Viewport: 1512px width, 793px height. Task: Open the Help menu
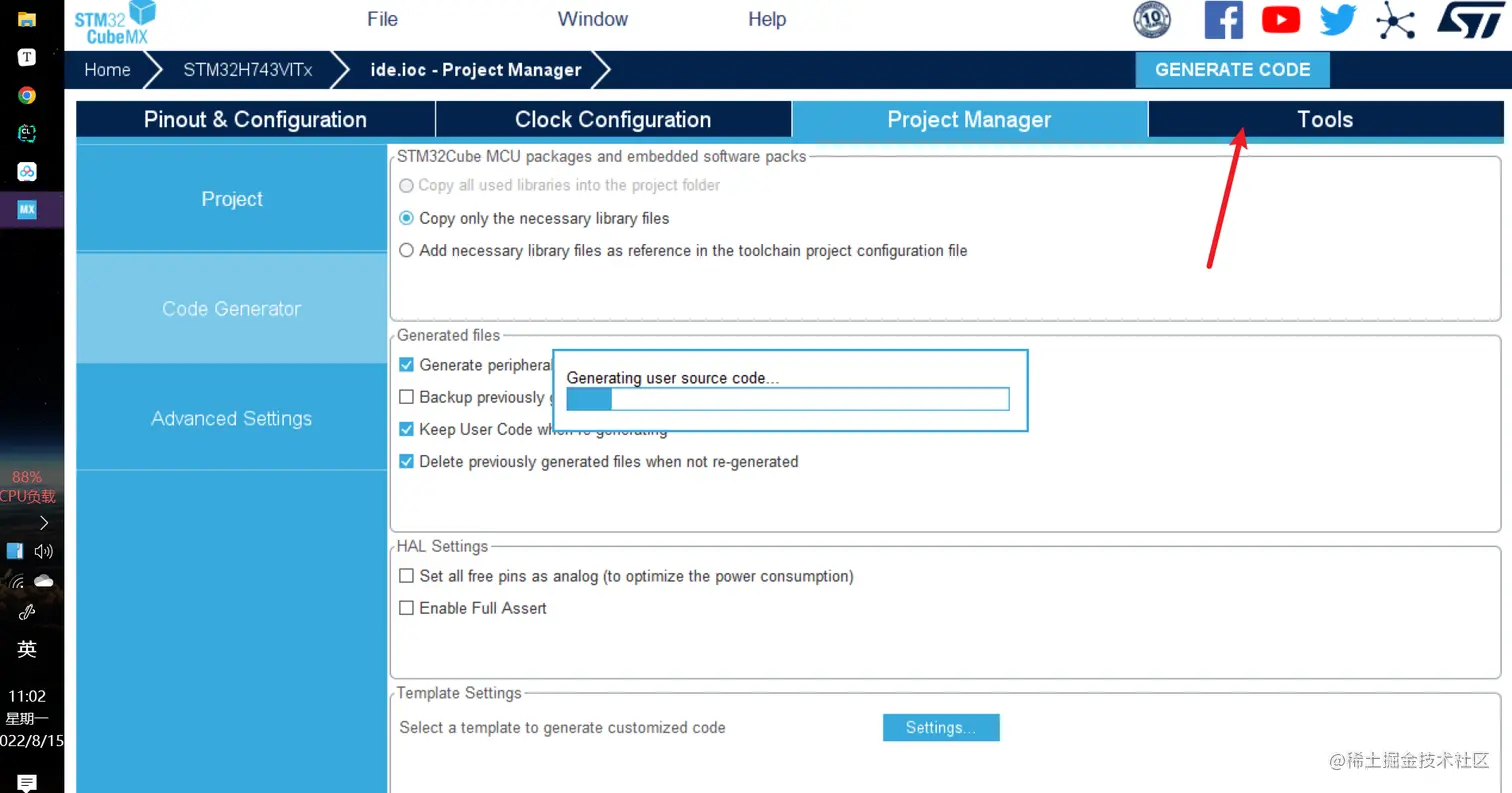click(x=767, y=19)
